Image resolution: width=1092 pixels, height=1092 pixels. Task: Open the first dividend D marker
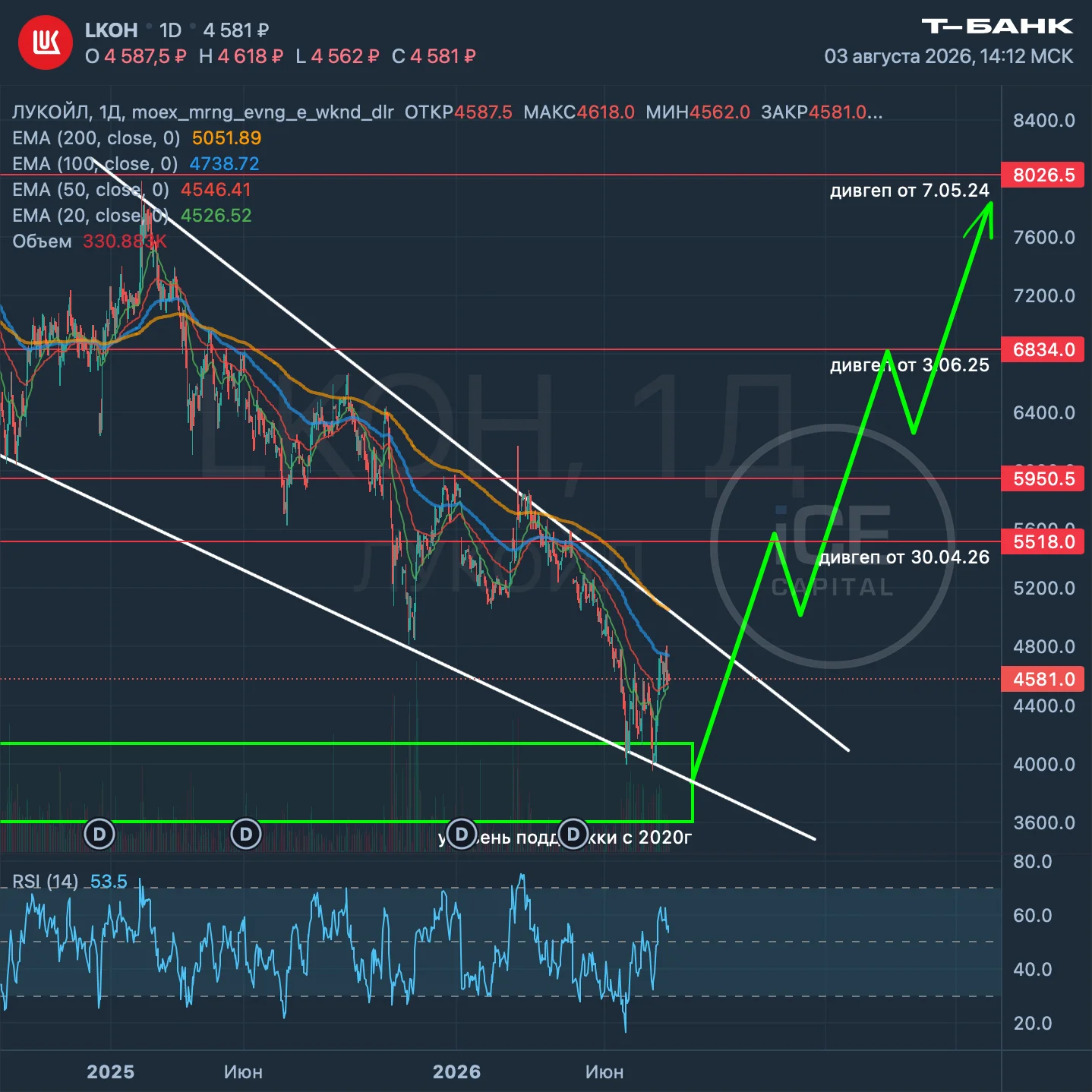99,834
